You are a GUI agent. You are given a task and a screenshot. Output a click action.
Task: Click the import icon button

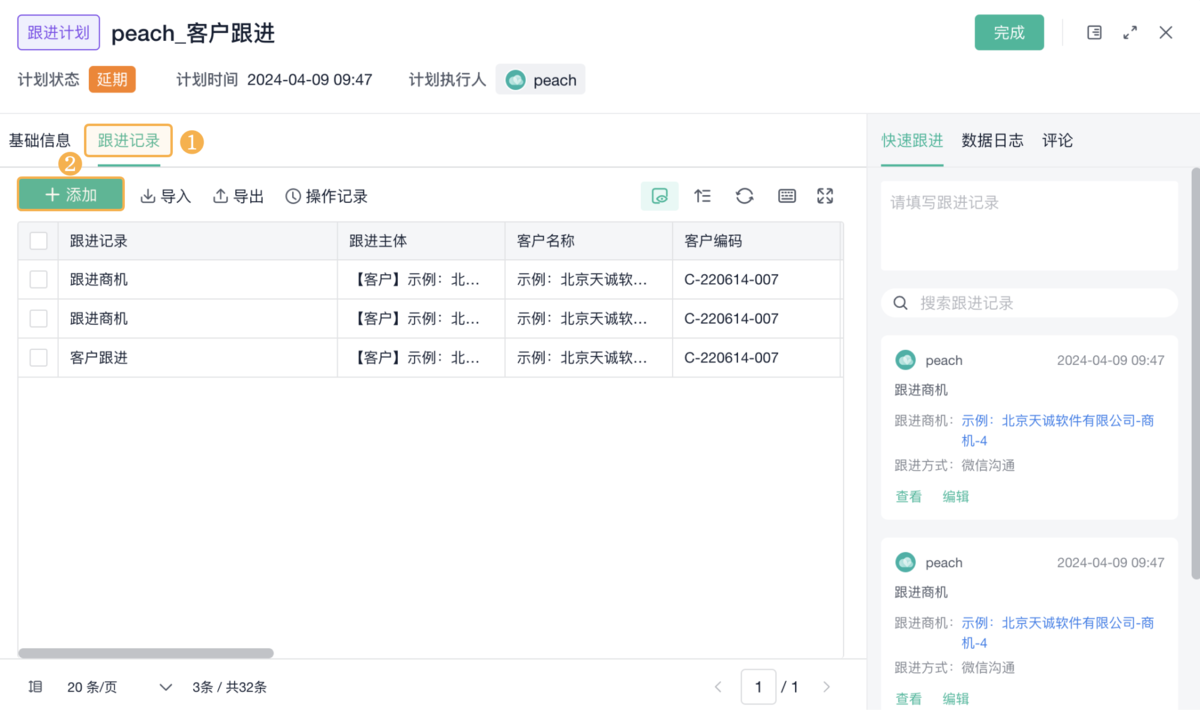(x=165, y=196)
